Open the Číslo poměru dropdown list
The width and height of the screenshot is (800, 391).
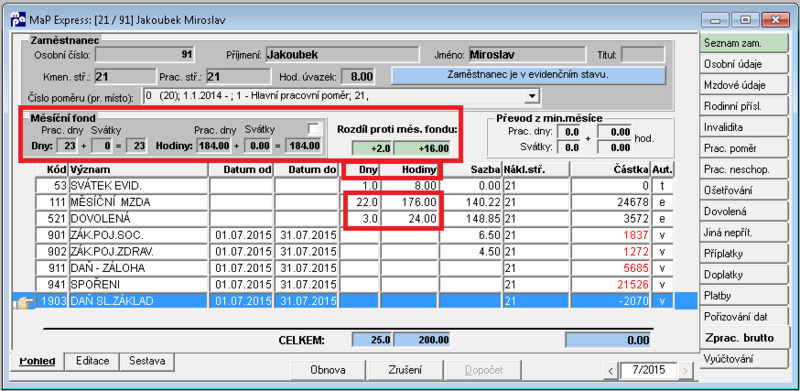[533, 95]
